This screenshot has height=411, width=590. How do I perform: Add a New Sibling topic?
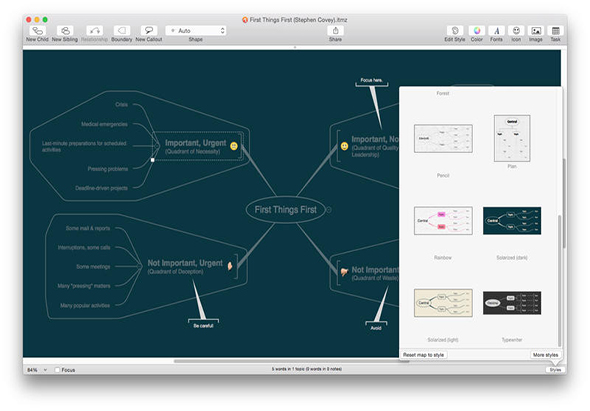pyautogui.click(x=65, y=31)
